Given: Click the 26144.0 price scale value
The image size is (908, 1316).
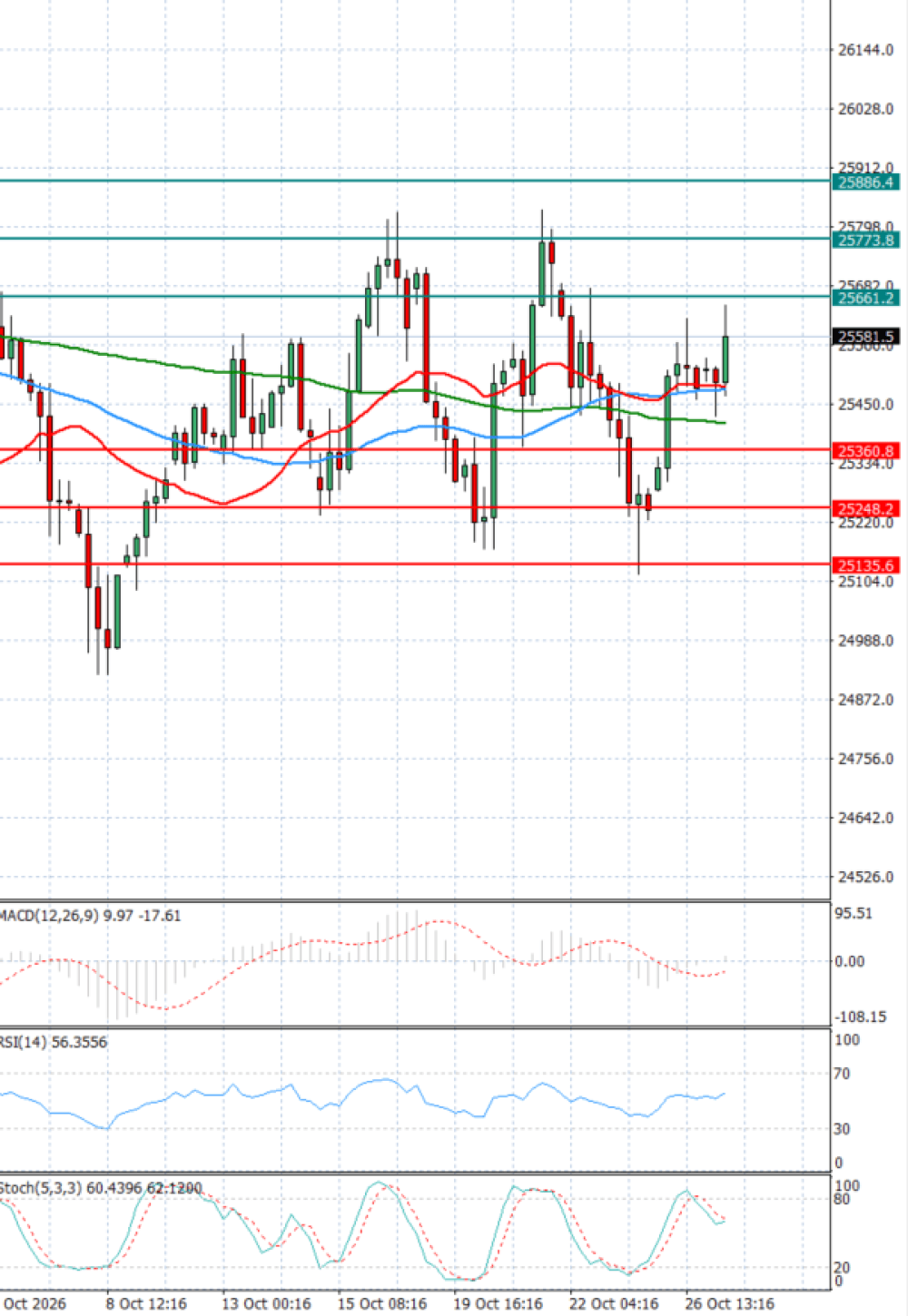Looking at the screenshot, I should coord(865,50).
